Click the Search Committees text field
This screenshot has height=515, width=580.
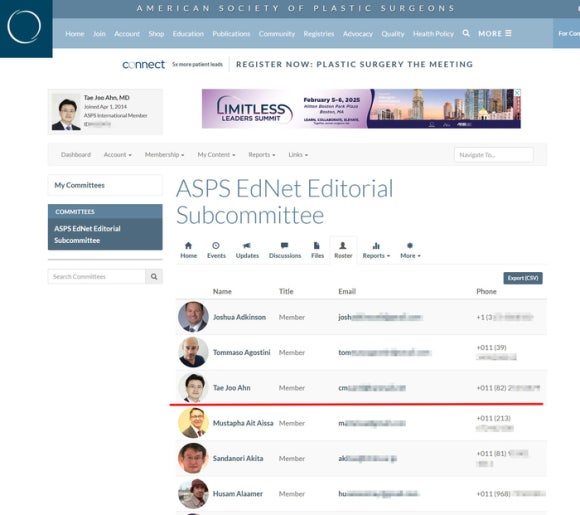[97, 277]
